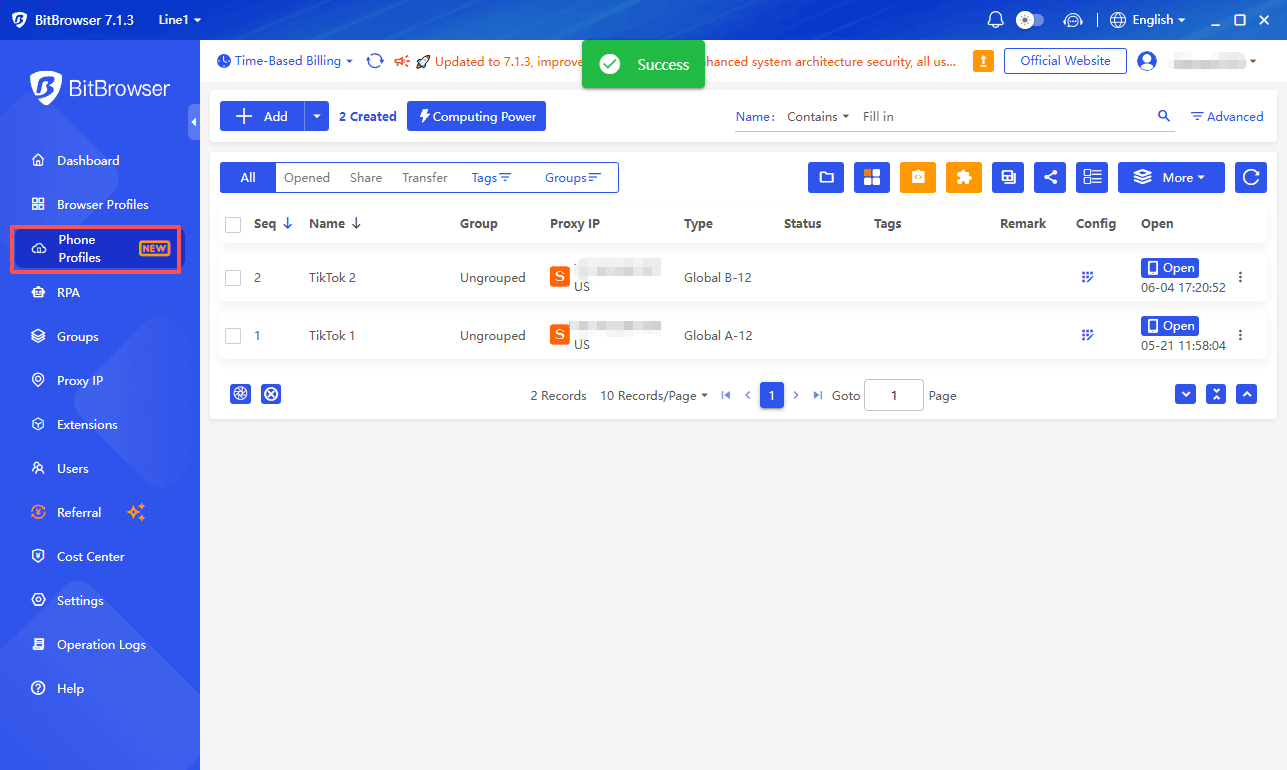Switch to the Share tab

point(366,177)
